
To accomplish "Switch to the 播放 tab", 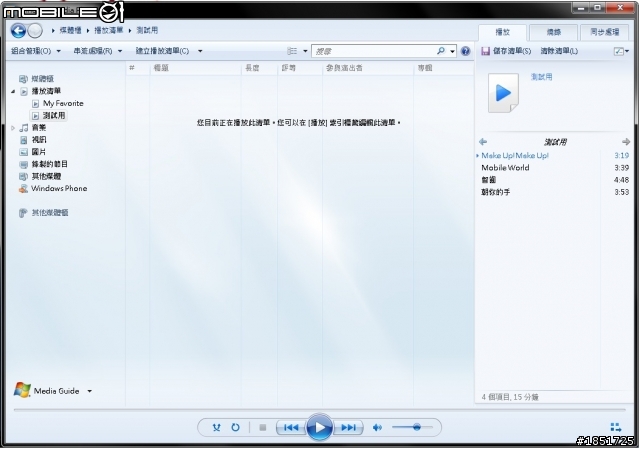I will click(502, 32).
